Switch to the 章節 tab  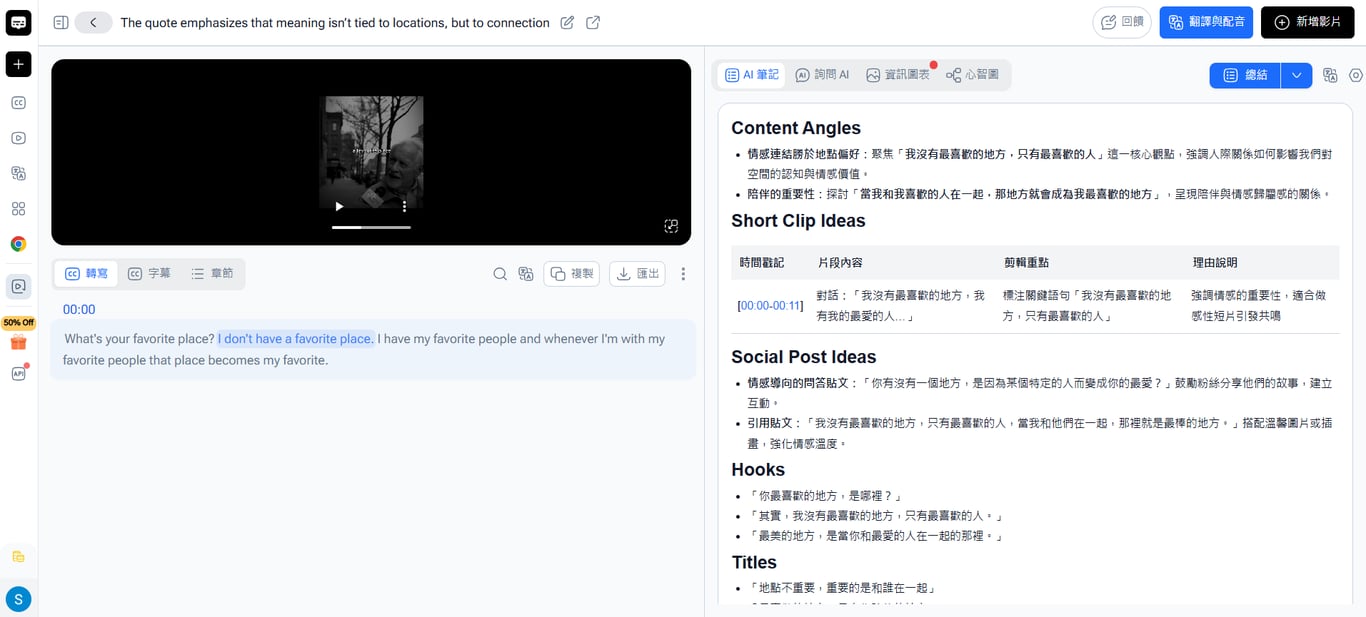[212, 273]
